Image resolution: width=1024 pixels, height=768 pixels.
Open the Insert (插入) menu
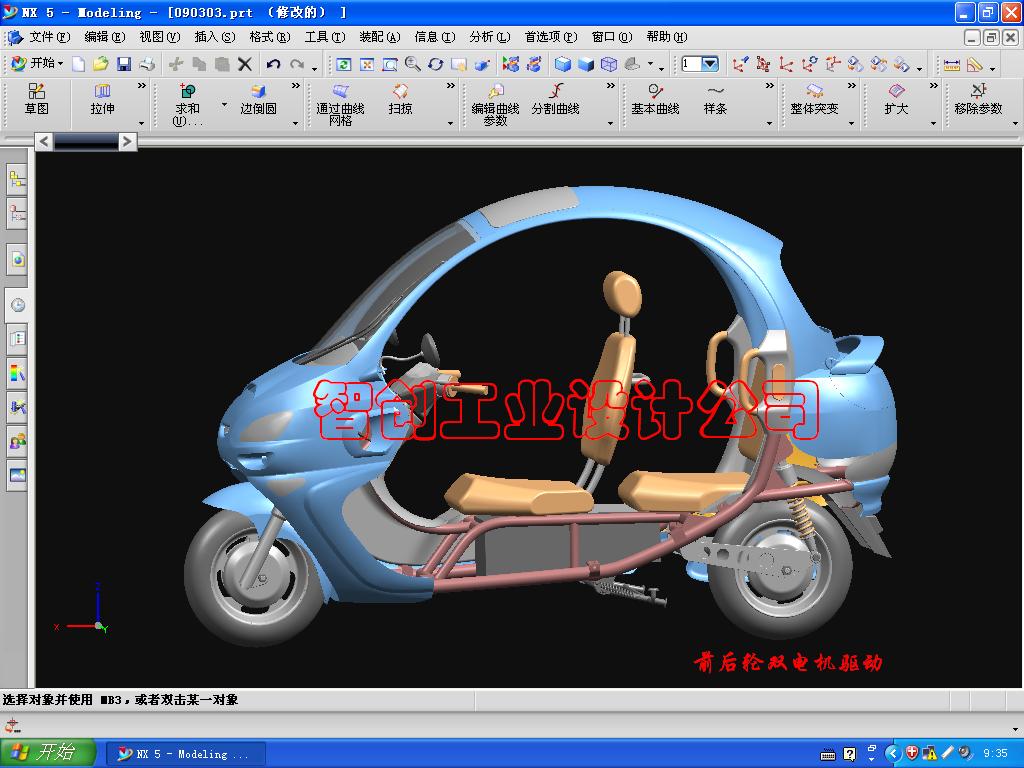(214, 37)
